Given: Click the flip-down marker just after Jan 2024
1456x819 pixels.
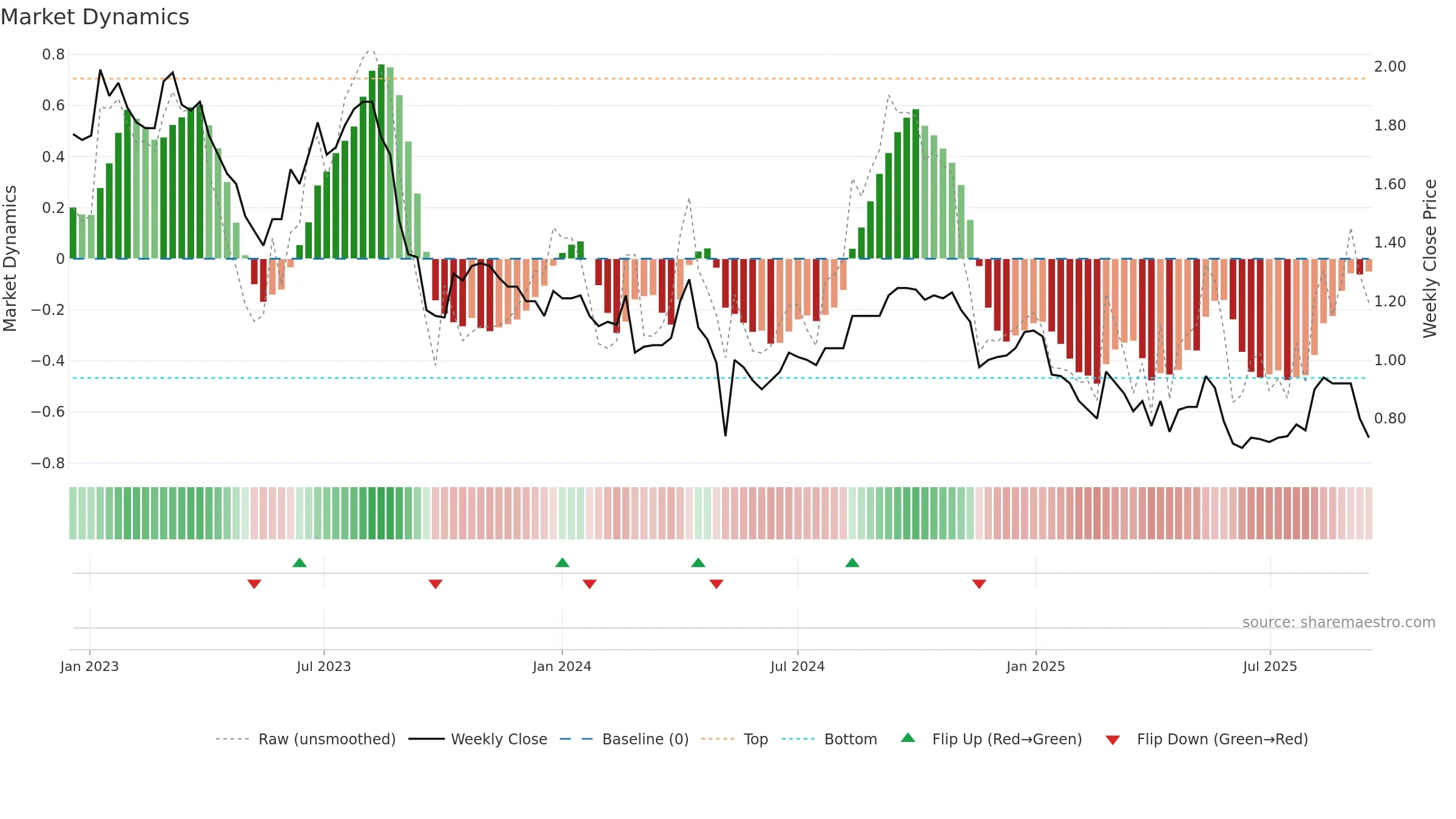Looking at the screenshot, I should (x=590, y=584).
